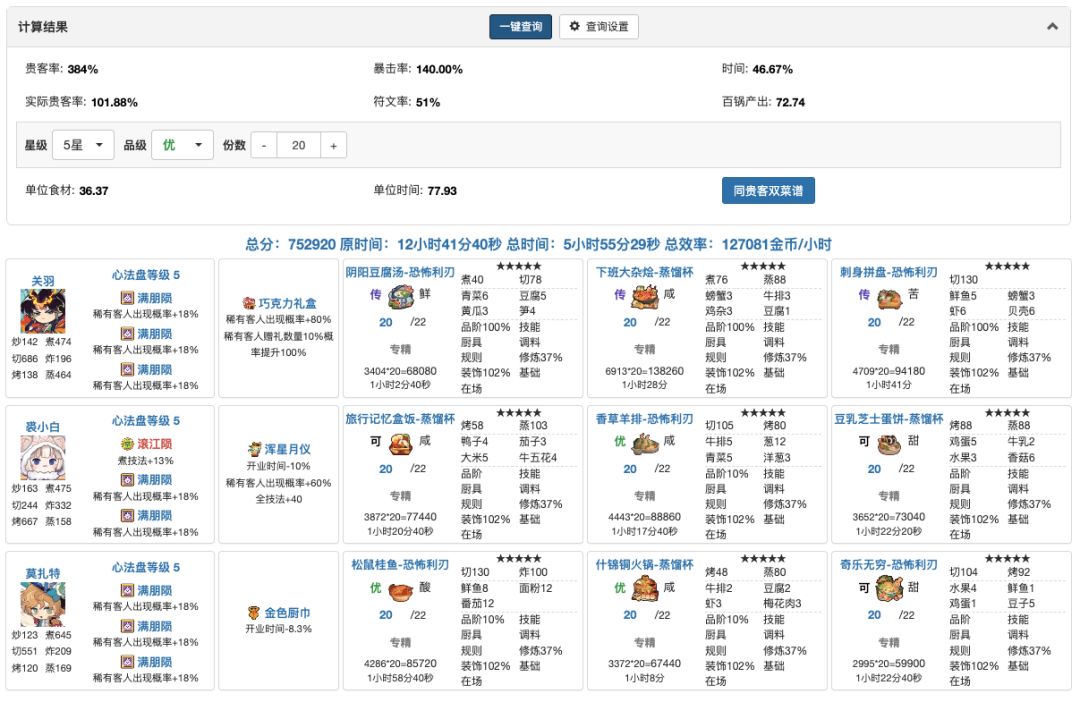This screenshot has width=1080, height=702.
Task: Open recipe link 刺身拼盘-恐怖利刃
Action: click(x=889, y=272)
